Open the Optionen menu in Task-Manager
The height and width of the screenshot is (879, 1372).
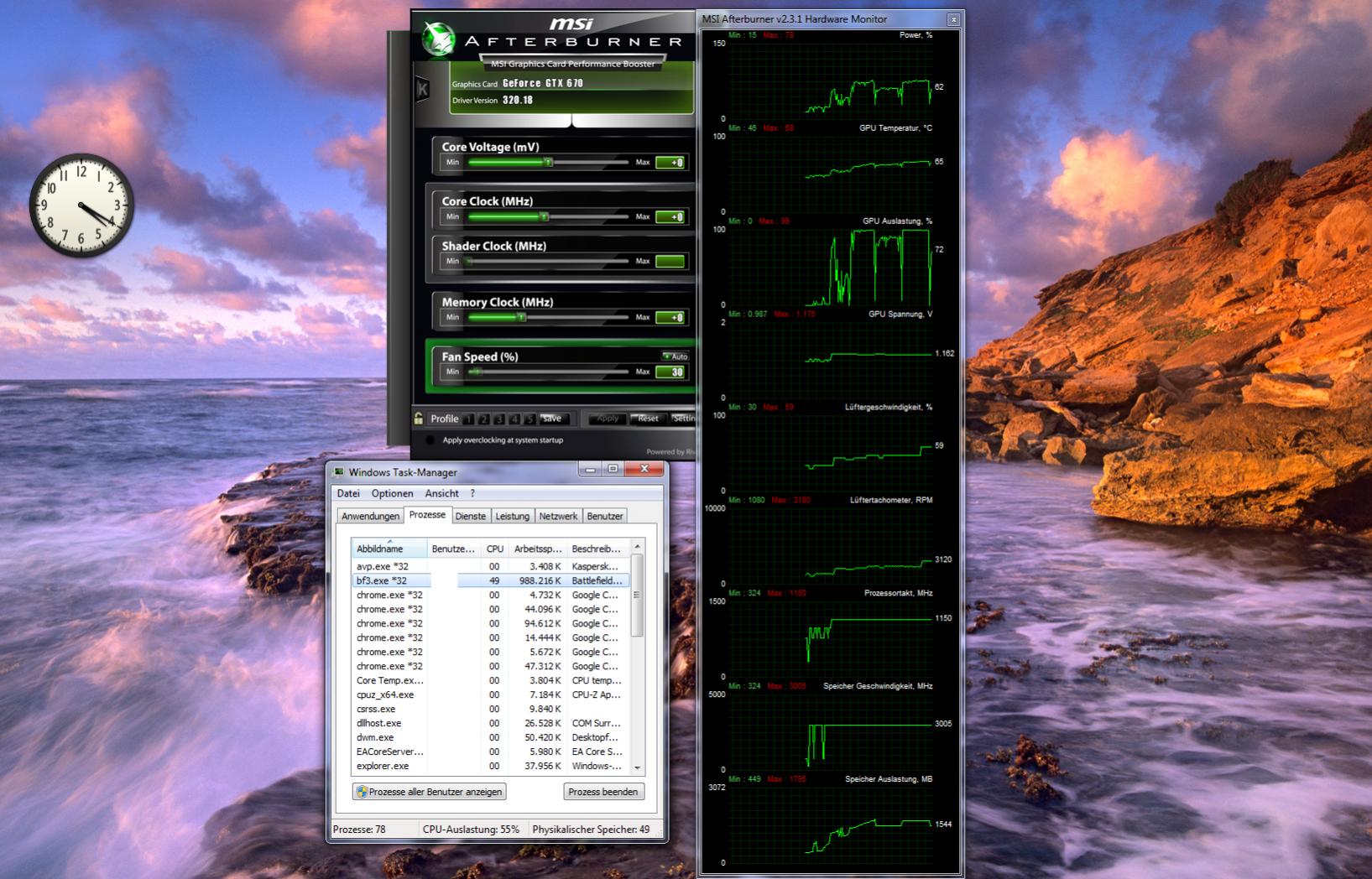pos(393,493)
